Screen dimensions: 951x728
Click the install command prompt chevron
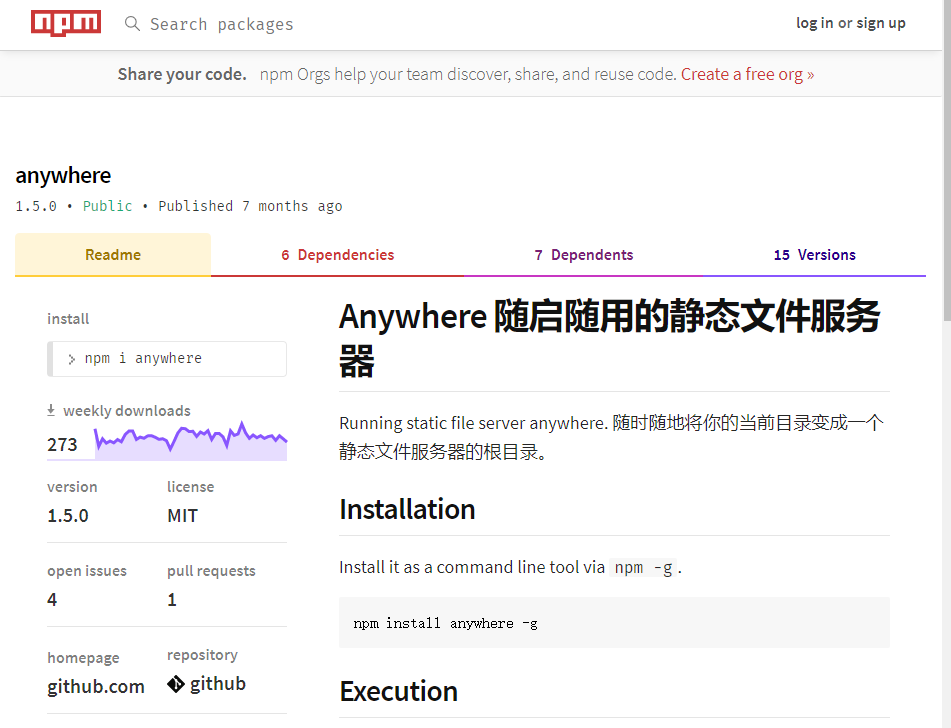pyautogui.click(x=72, y=359)
